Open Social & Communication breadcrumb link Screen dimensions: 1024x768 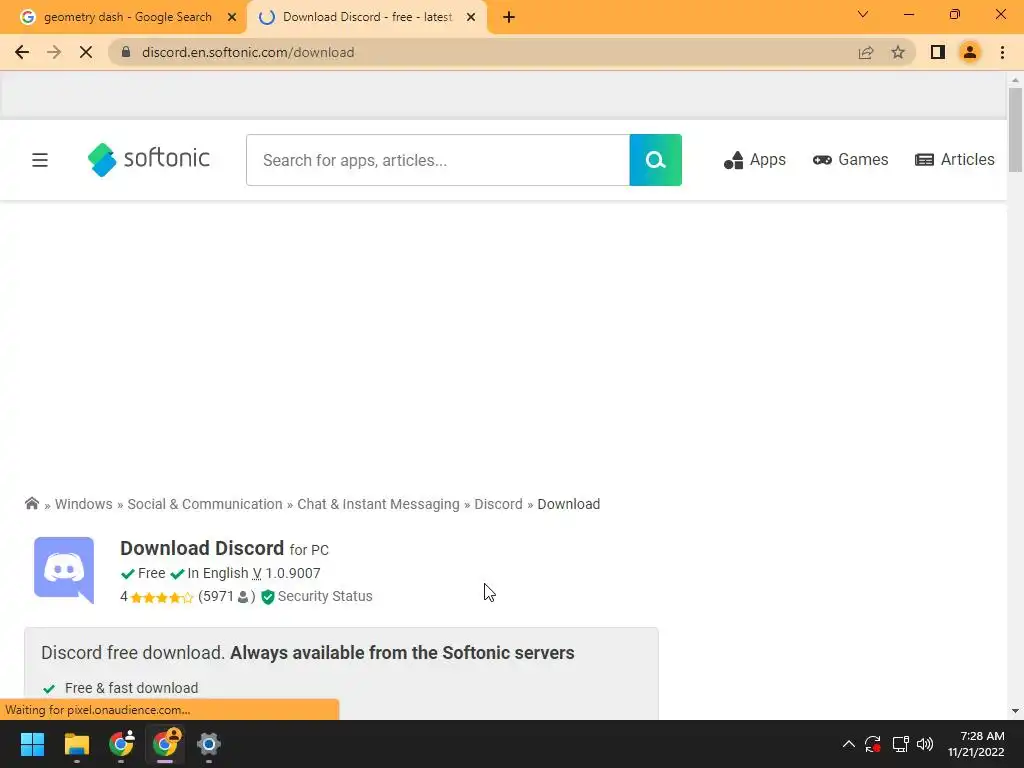pyautogui.click(x=205, y=504)
